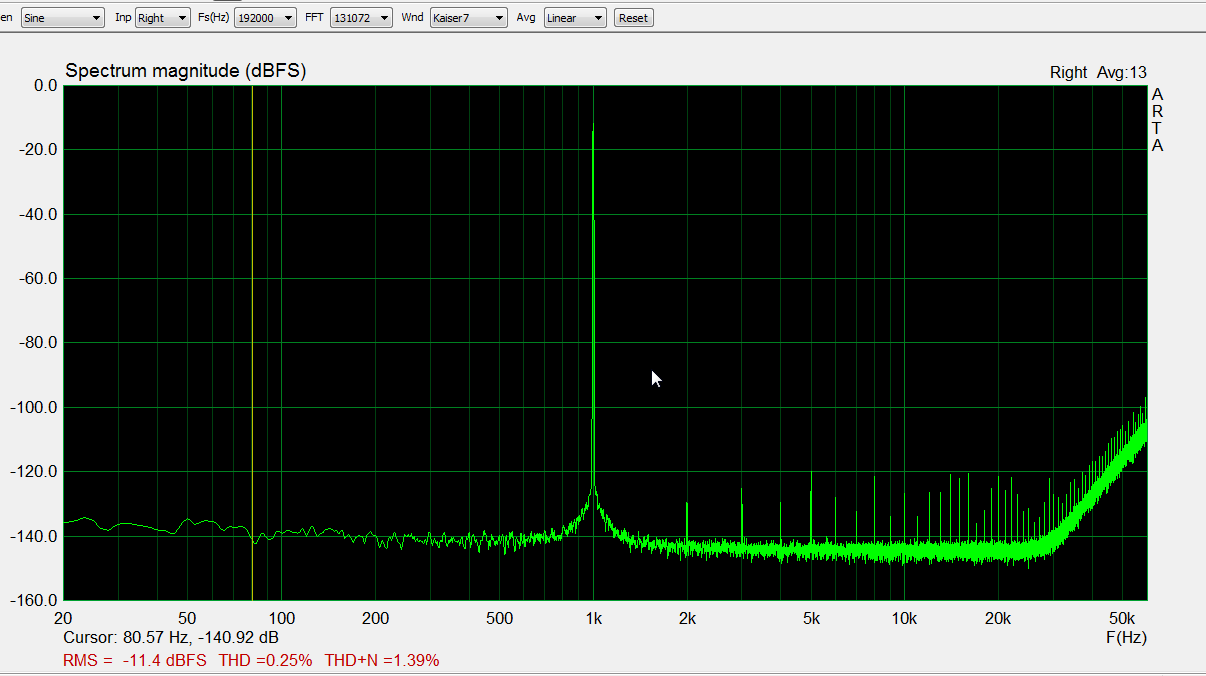Click the '-100.0' y-axis label

coord(35,407)
